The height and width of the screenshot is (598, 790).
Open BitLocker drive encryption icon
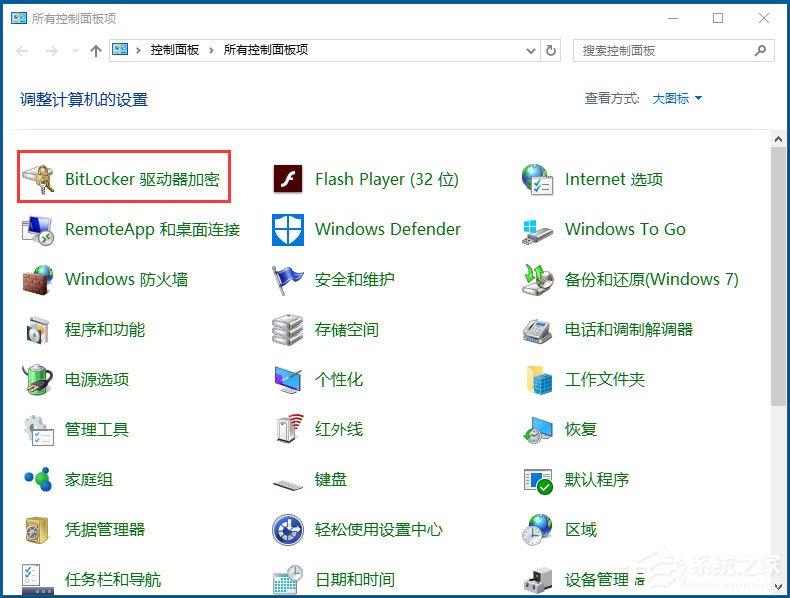coord(38,180)
